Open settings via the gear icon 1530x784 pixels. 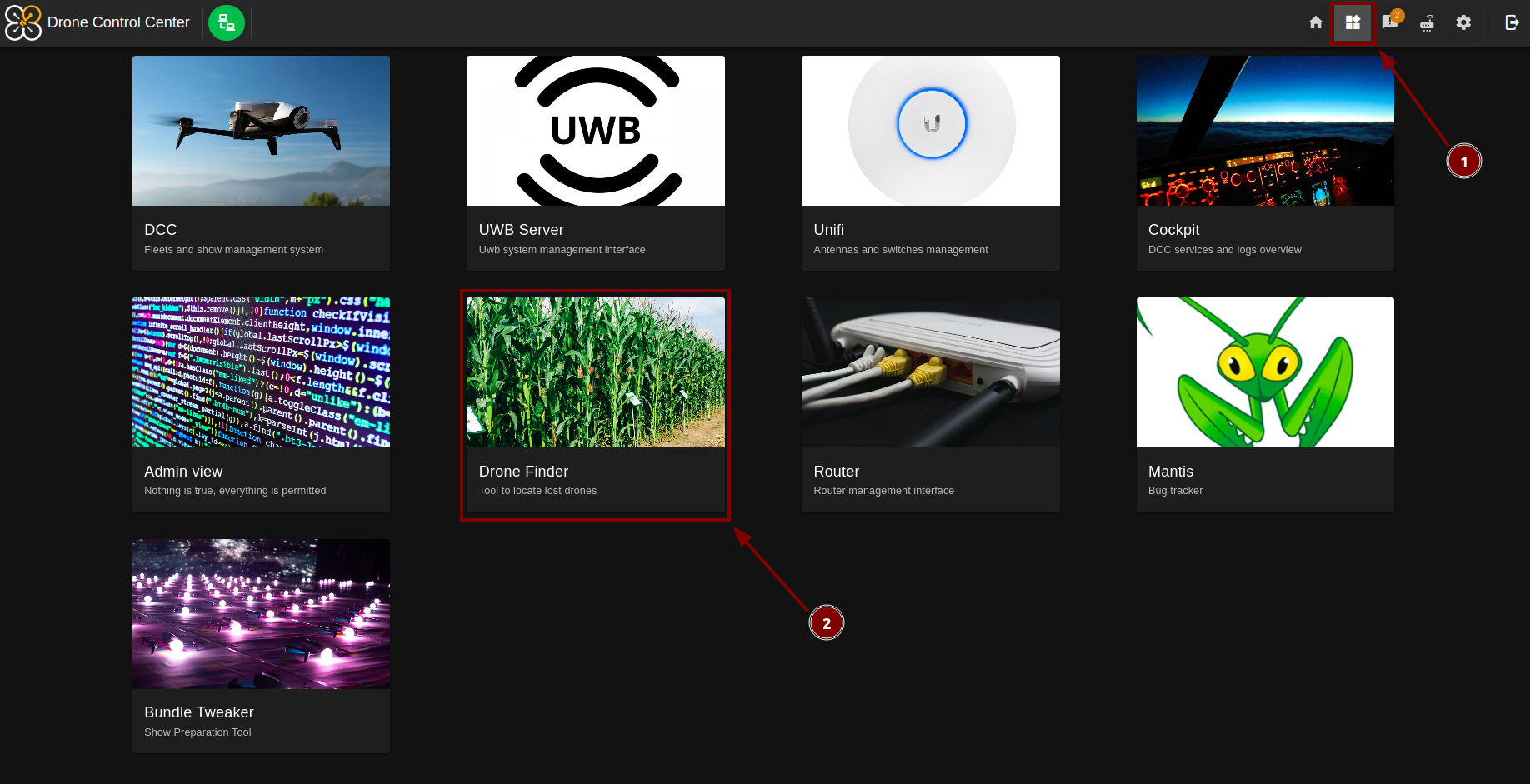click(x=1463, y=22)
